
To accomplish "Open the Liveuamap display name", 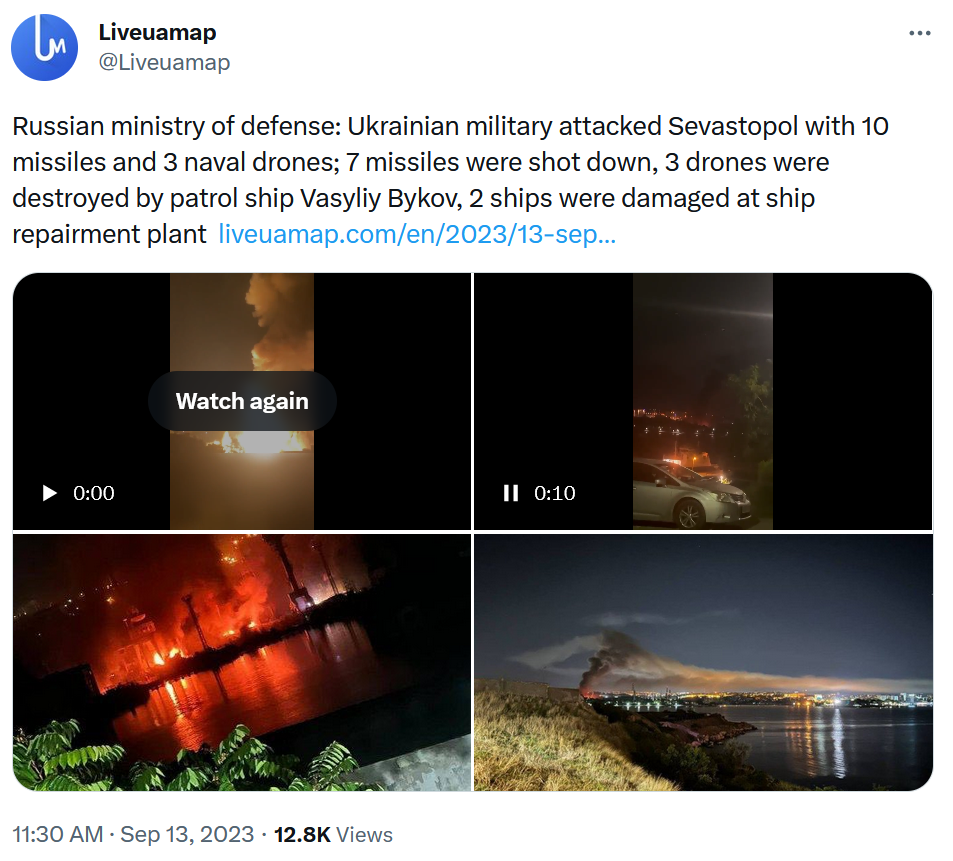I will pyautogui.click(x=157, y=32).
